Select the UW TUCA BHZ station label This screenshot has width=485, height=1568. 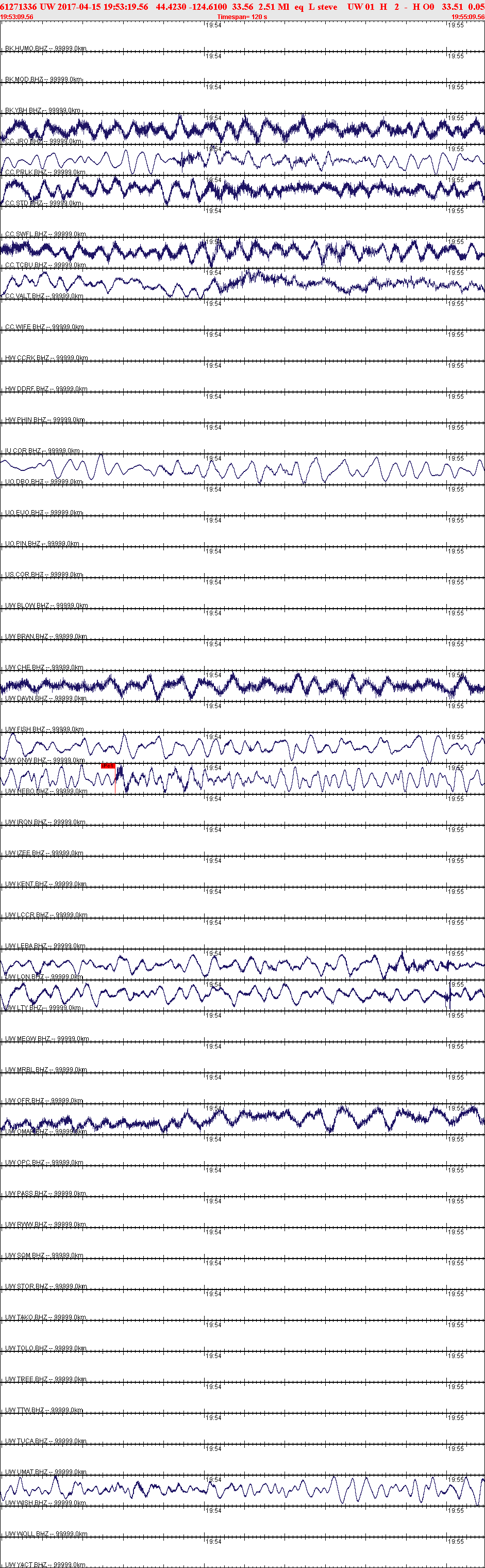[46, 1442]
